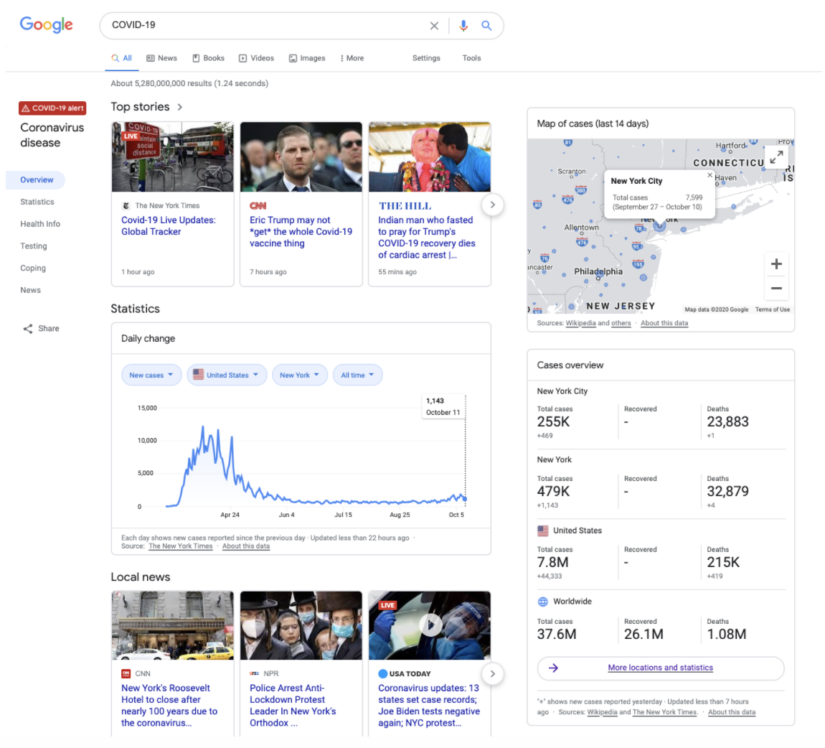Close the New York City map popup

[x=710, y=175]
